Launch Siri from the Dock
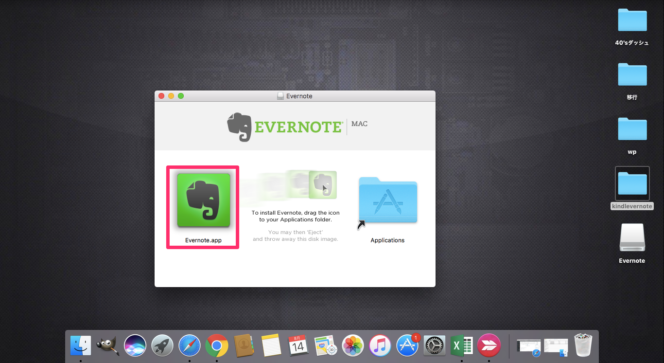The image size is (664, 363). point(135,345)
